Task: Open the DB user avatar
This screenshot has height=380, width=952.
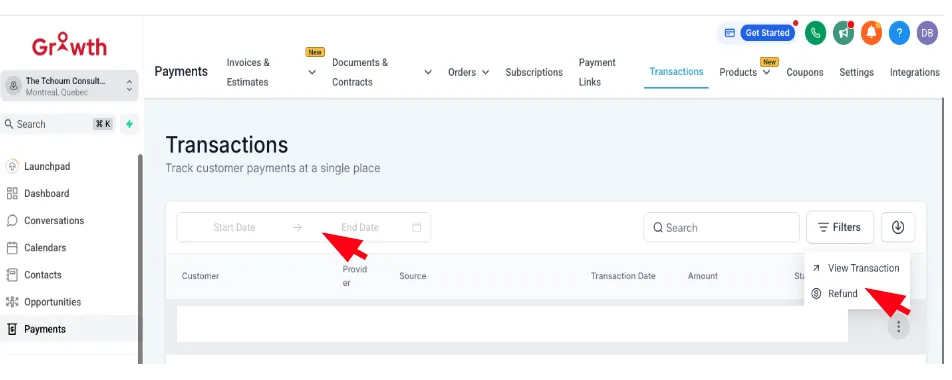Action: (927, 33)
